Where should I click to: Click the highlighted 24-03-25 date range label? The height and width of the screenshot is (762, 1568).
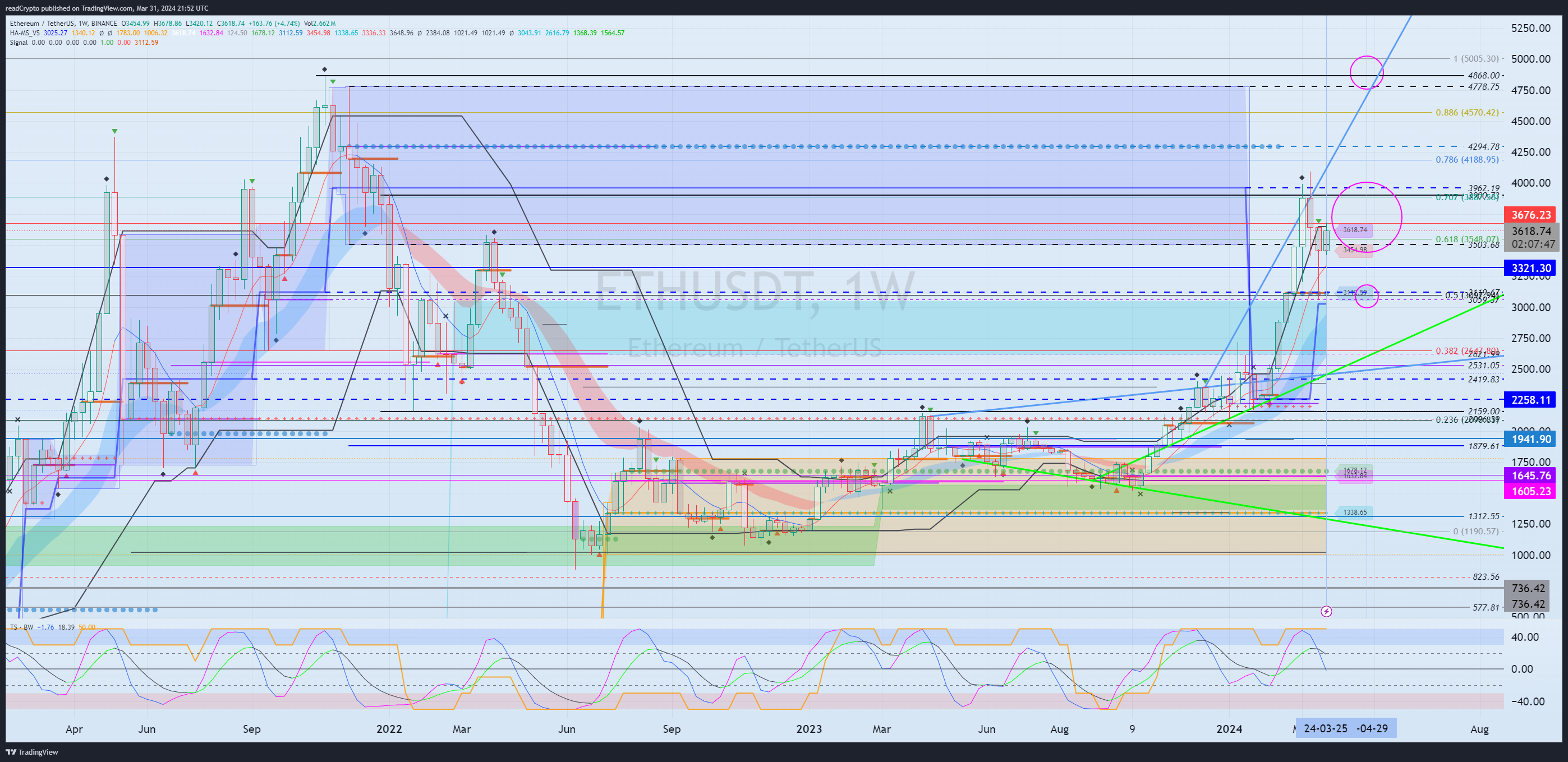pos(1346,728)
